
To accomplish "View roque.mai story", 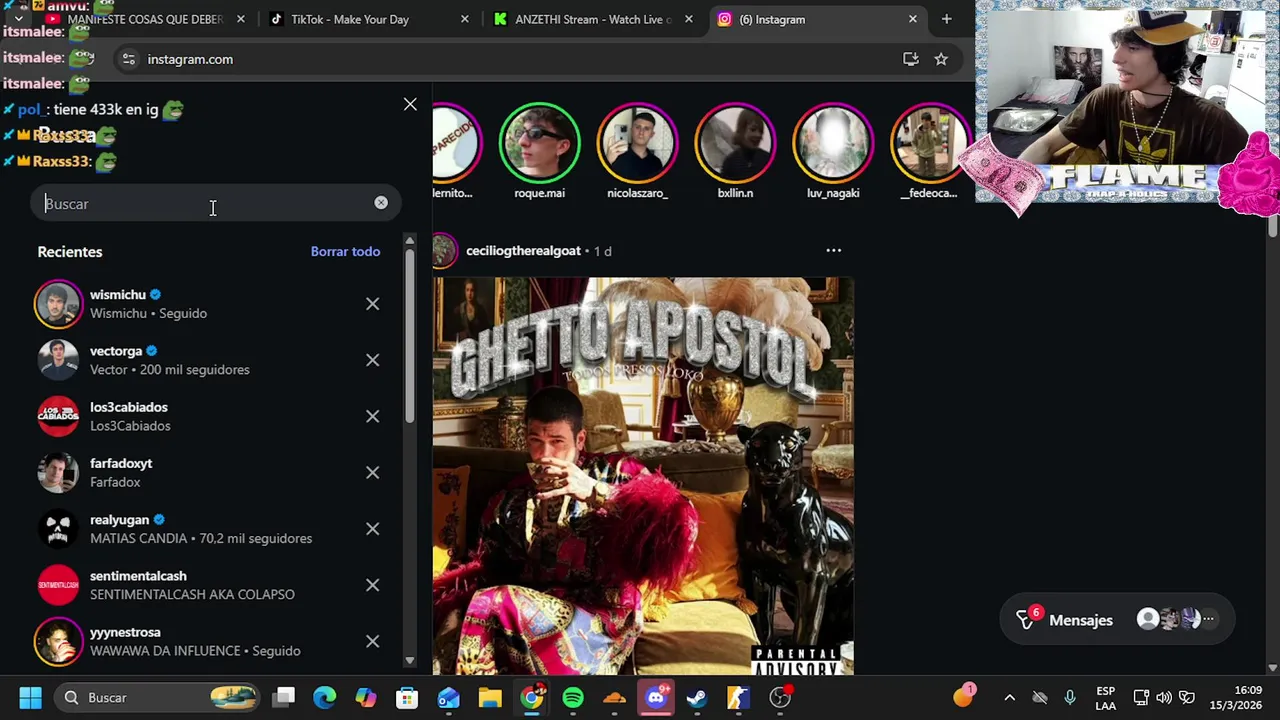I will click(539, 143).
